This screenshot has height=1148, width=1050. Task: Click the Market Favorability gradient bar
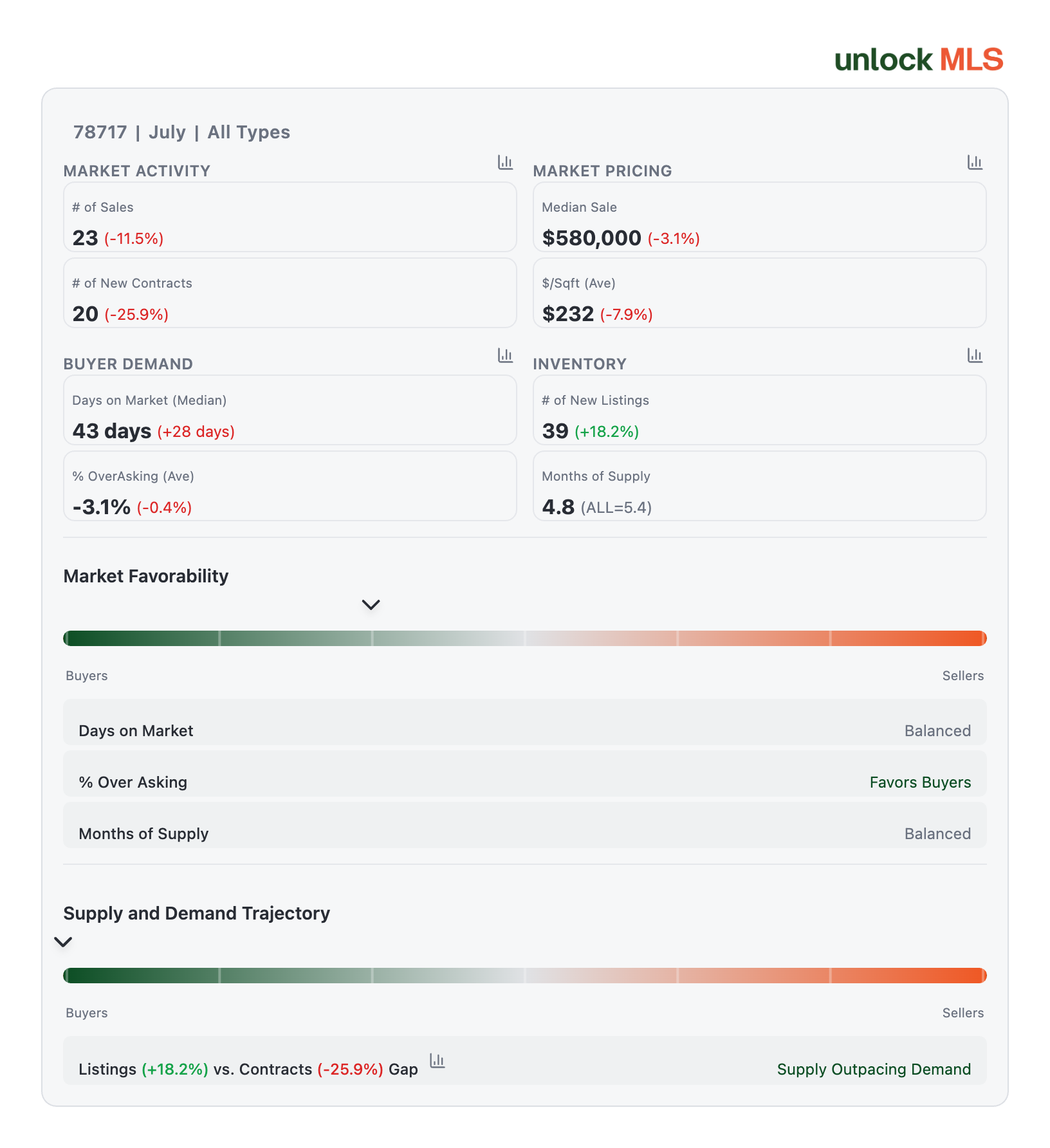(x=525, y=638)
